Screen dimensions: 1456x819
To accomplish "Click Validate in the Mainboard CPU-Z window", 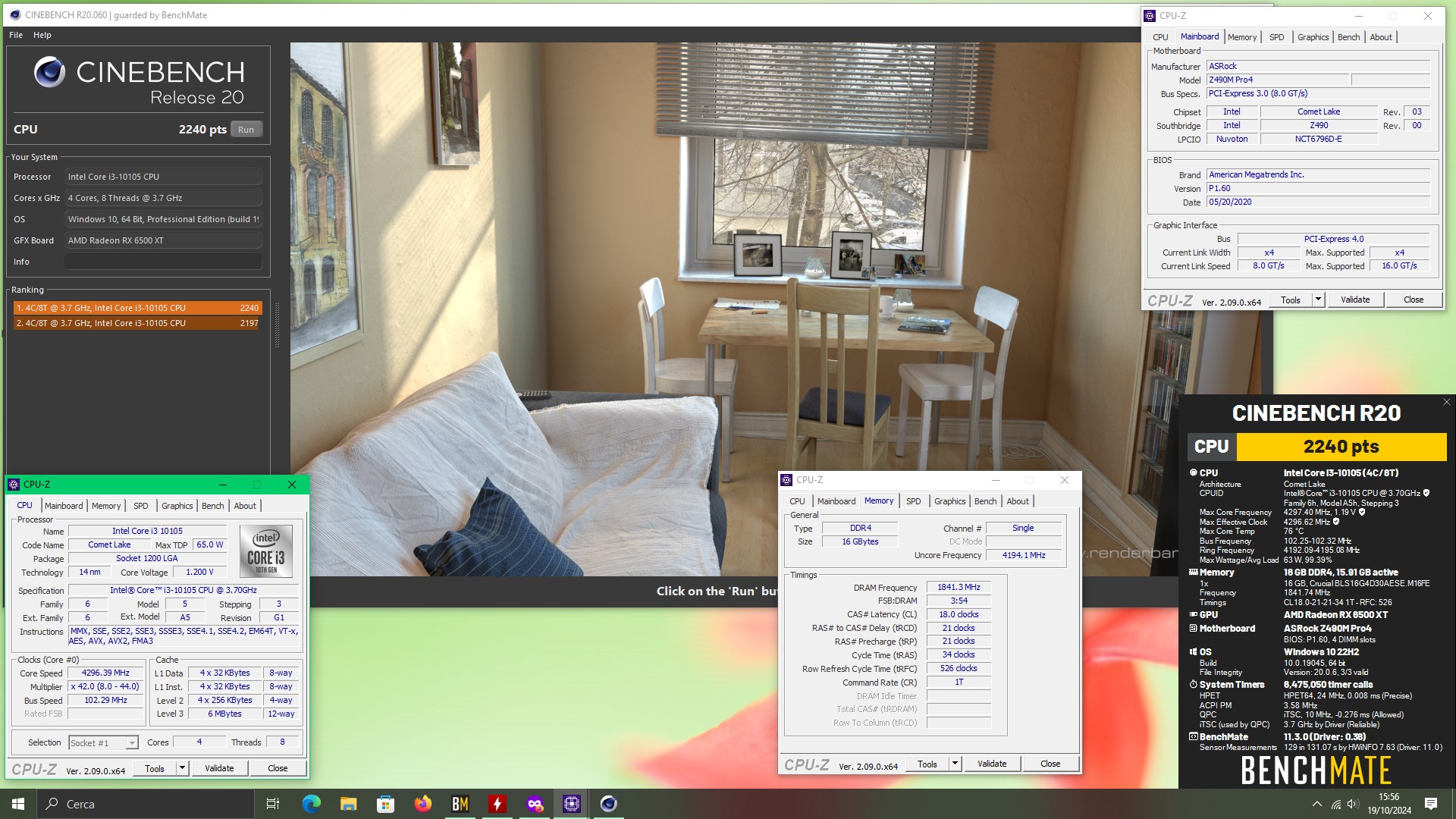I will pos(1355,300).
